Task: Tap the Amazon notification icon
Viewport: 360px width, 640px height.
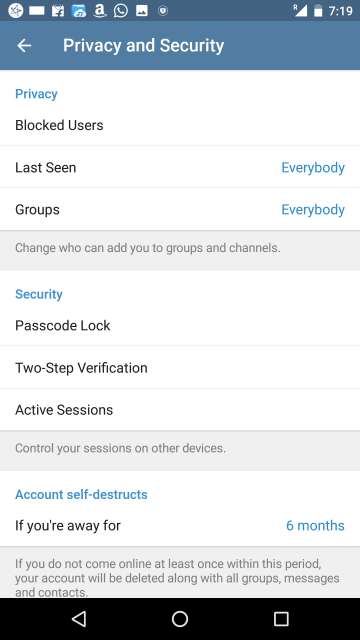Action: pos(99,11)
